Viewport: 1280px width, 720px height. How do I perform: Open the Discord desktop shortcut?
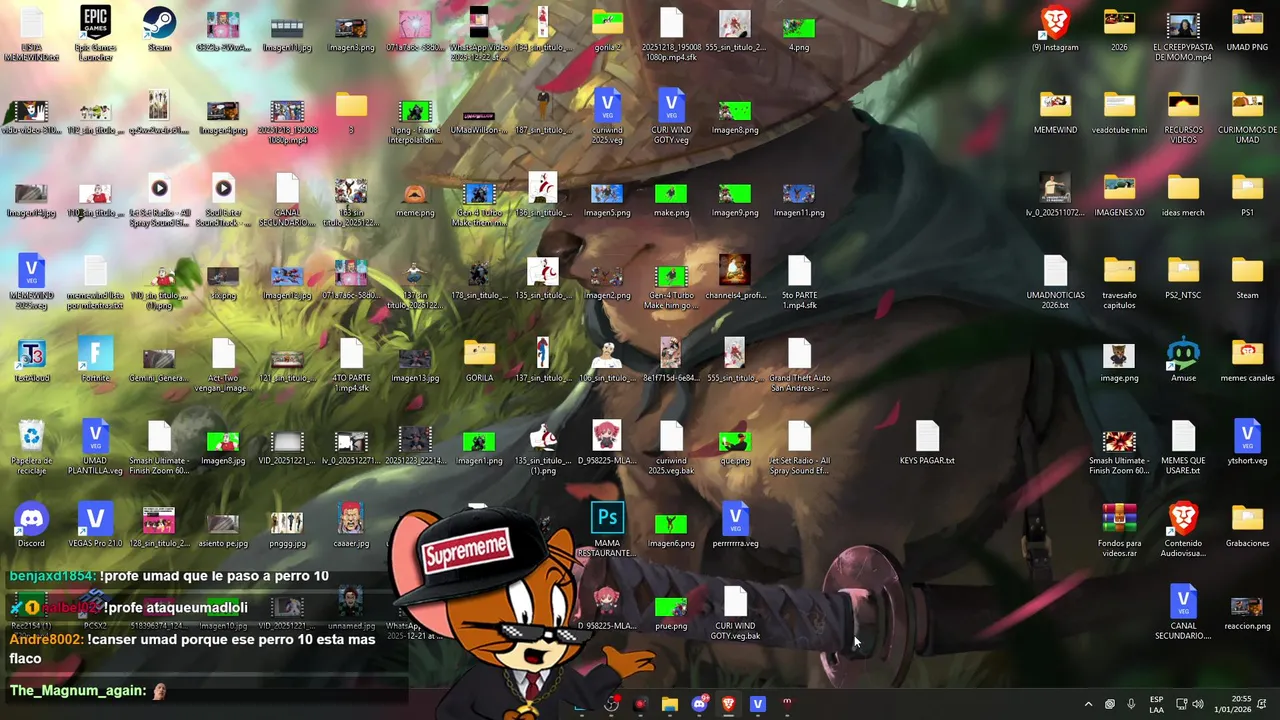point(31,526)
